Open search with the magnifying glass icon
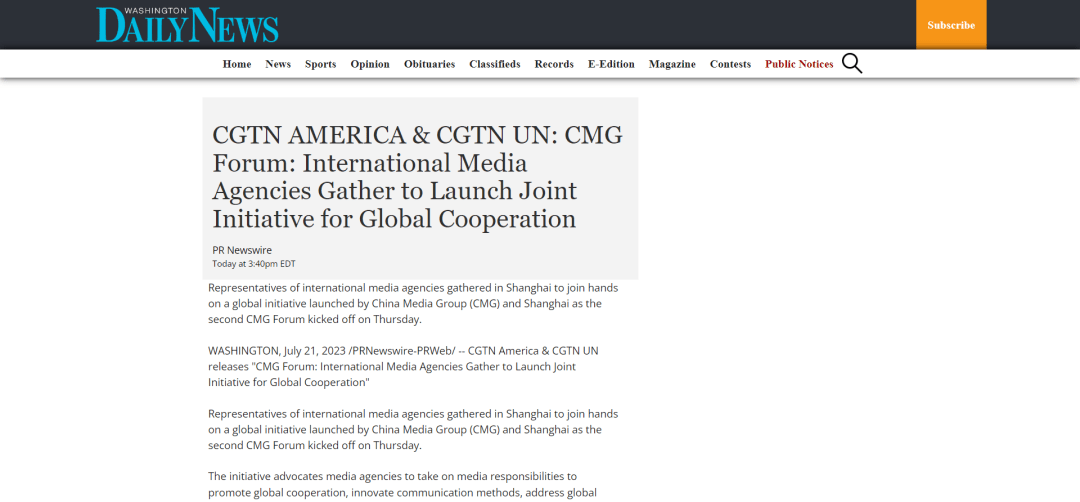1080x502 pixels. [852, 63]
